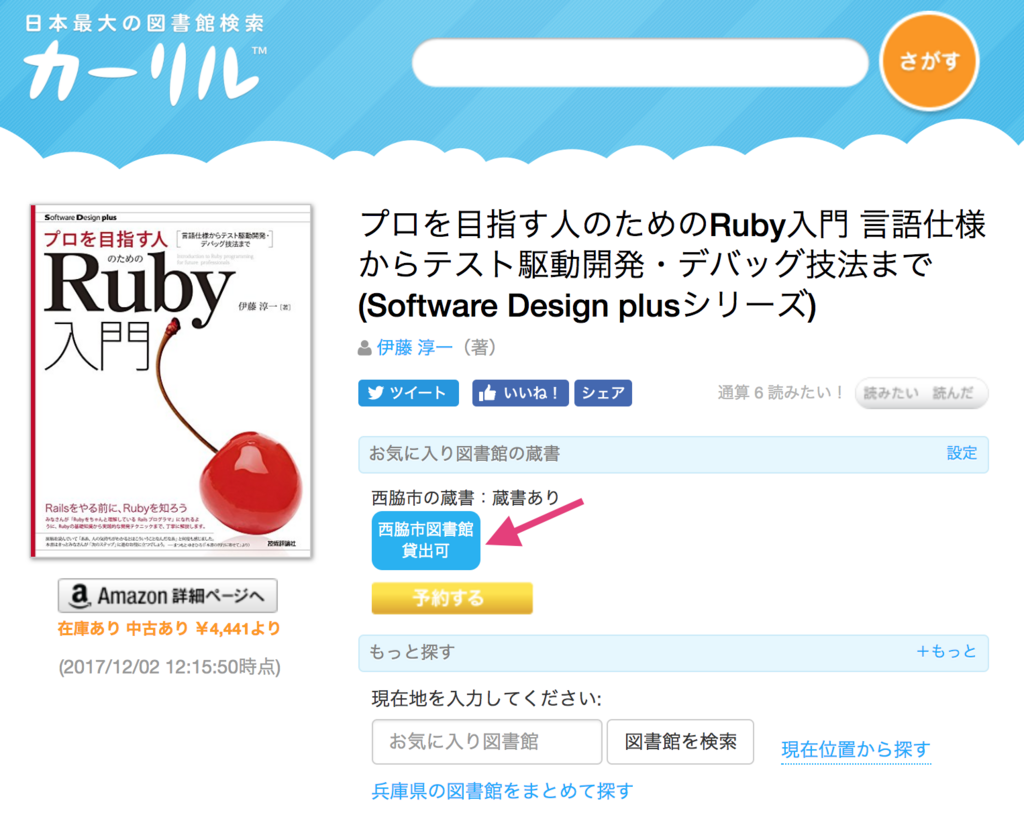Expand the ＋もっと section

pos(946,651)
